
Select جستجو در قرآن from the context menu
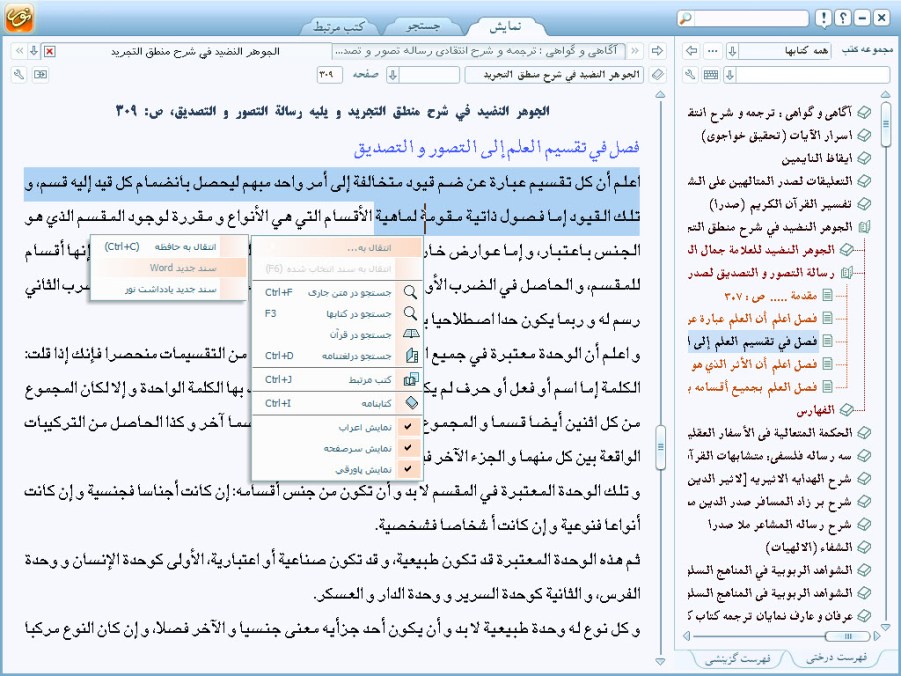338,335
